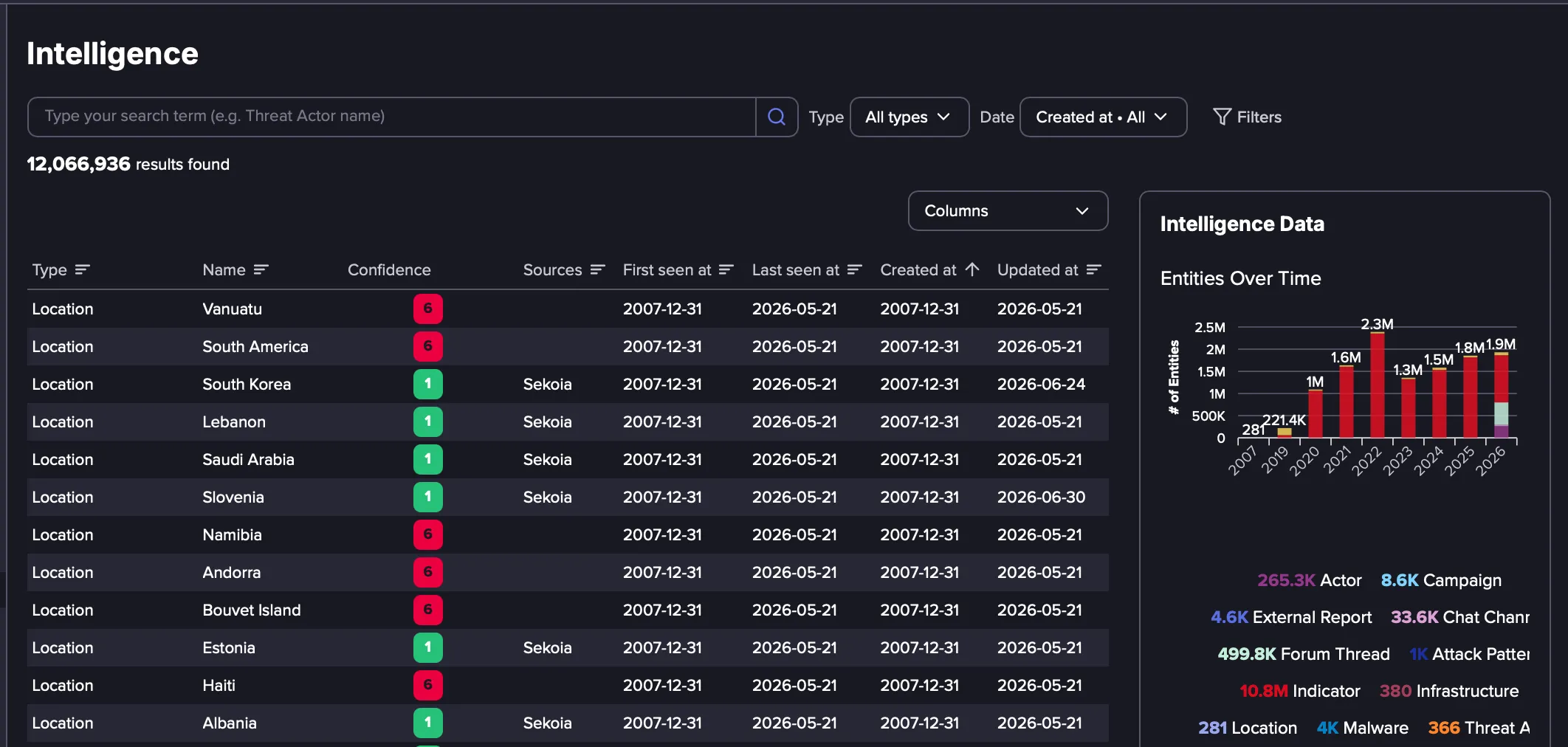The width and height of the screenshot is (1568, 747).
Task: Click Namibia confidence badge 6
Action: click(x=427, y=534)
